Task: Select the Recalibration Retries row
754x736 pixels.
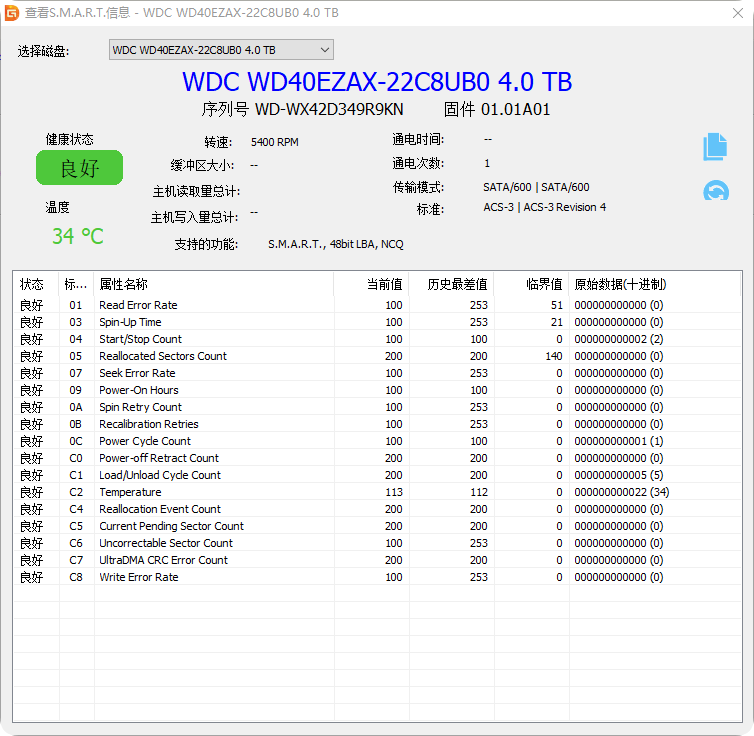Action: [x=377, y=424]
